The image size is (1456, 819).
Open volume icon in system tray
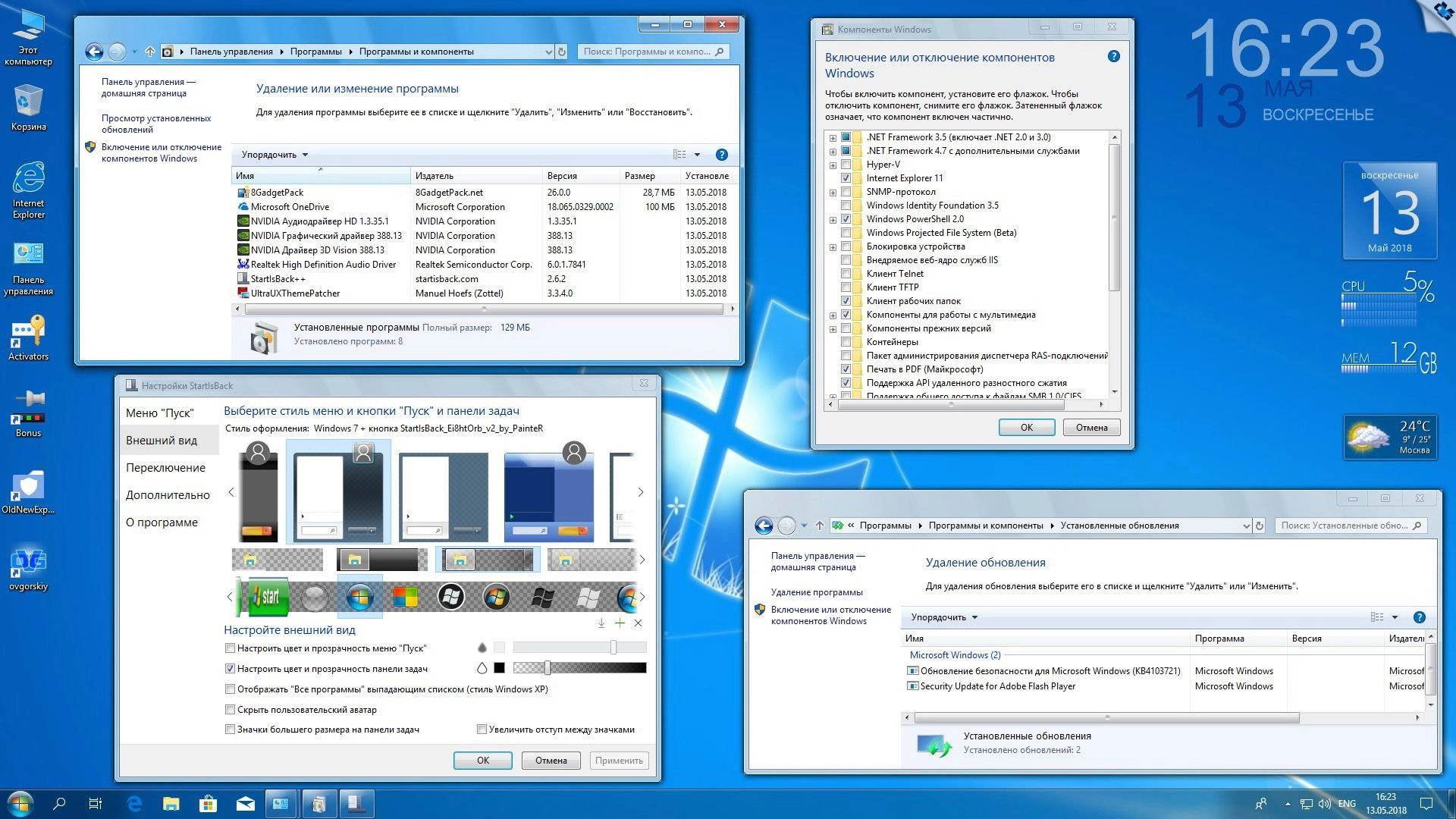coord(1325,804)
